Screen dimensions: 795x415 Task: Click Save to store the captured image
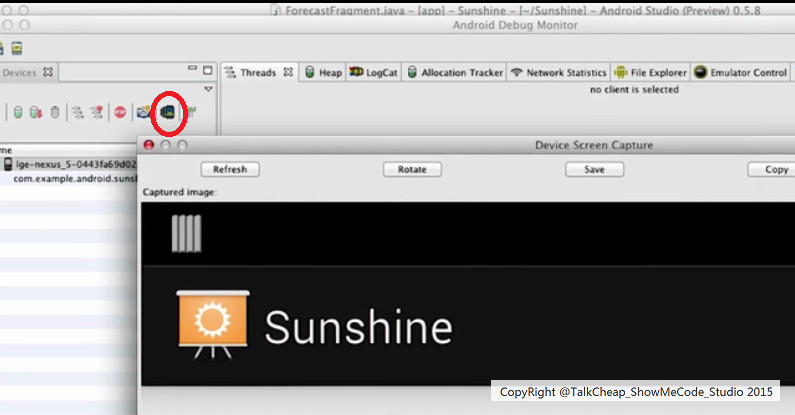click(594, 169)
